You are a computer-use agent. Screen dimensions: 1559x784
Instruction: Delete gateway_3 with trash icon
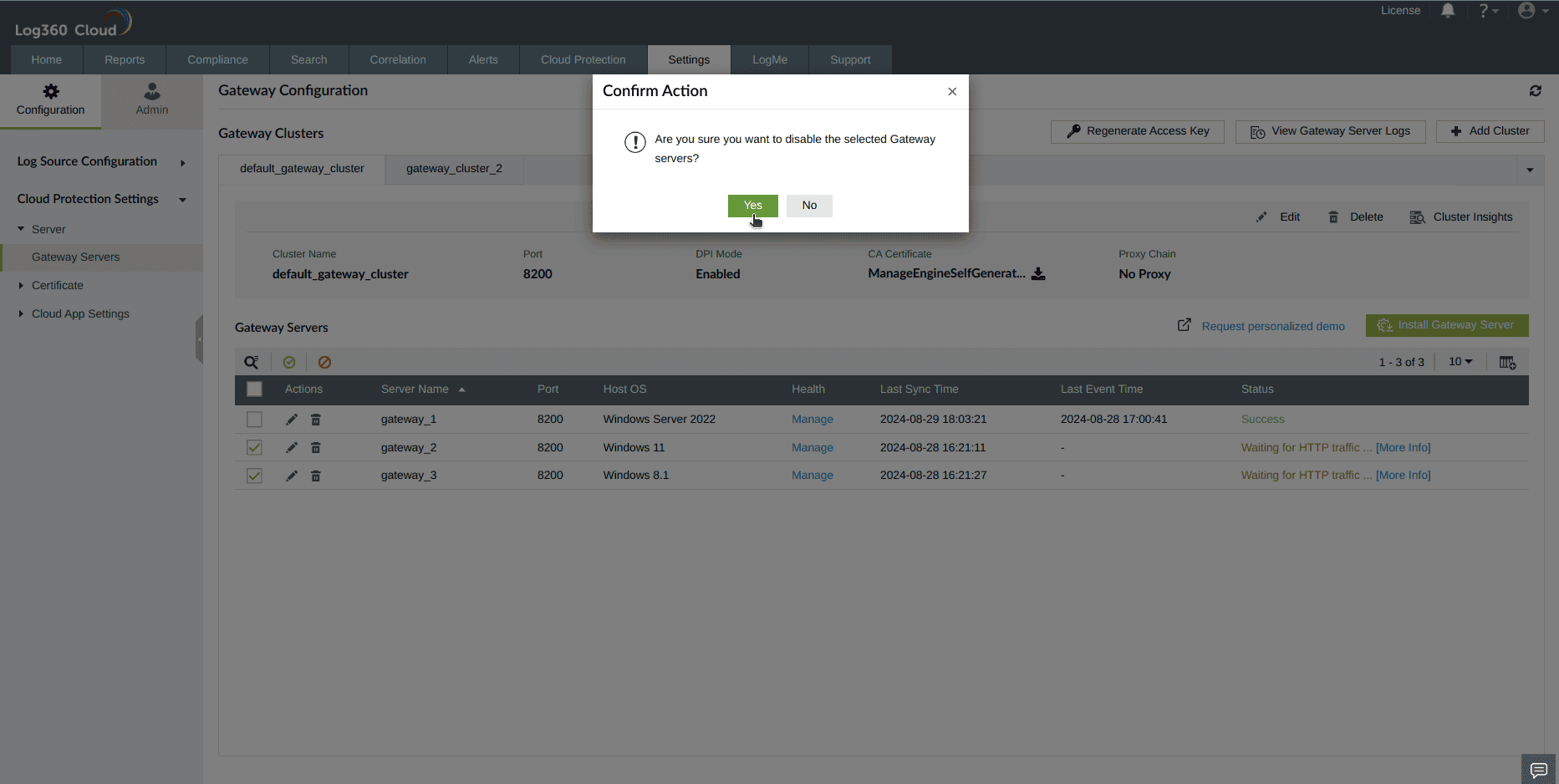click(x=316, y=476)
